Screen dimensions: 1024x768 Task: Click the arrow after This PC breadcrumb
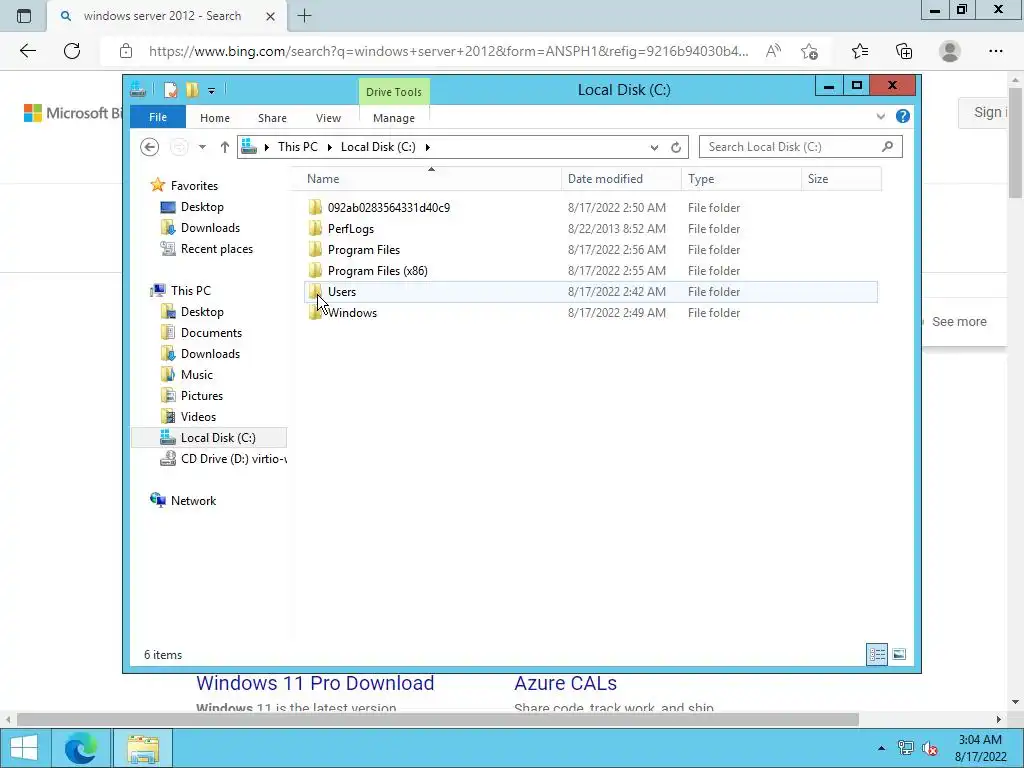[329, 148]
